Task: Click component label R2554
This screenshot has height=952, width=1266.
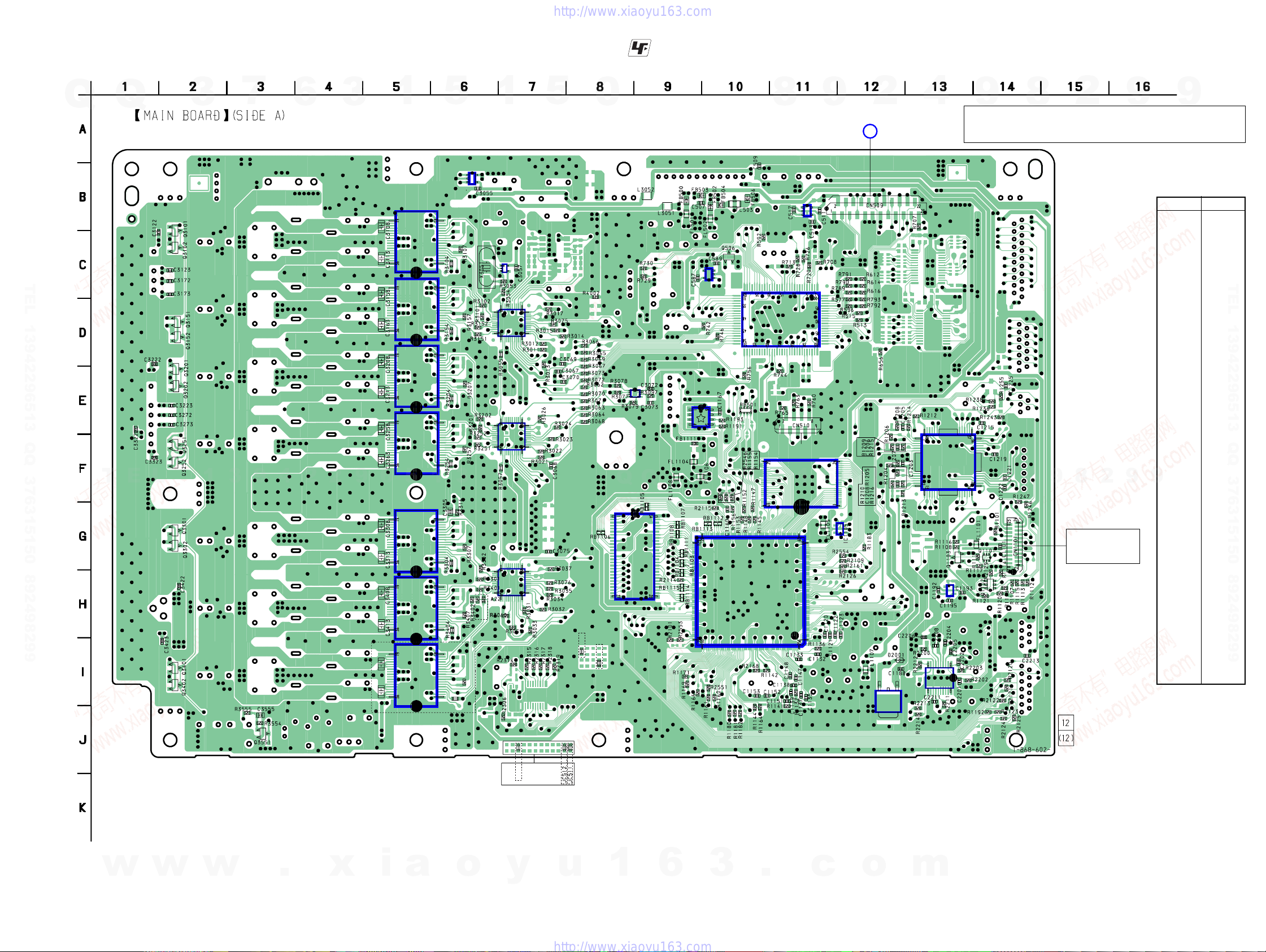Action: (x=841, y=552)
